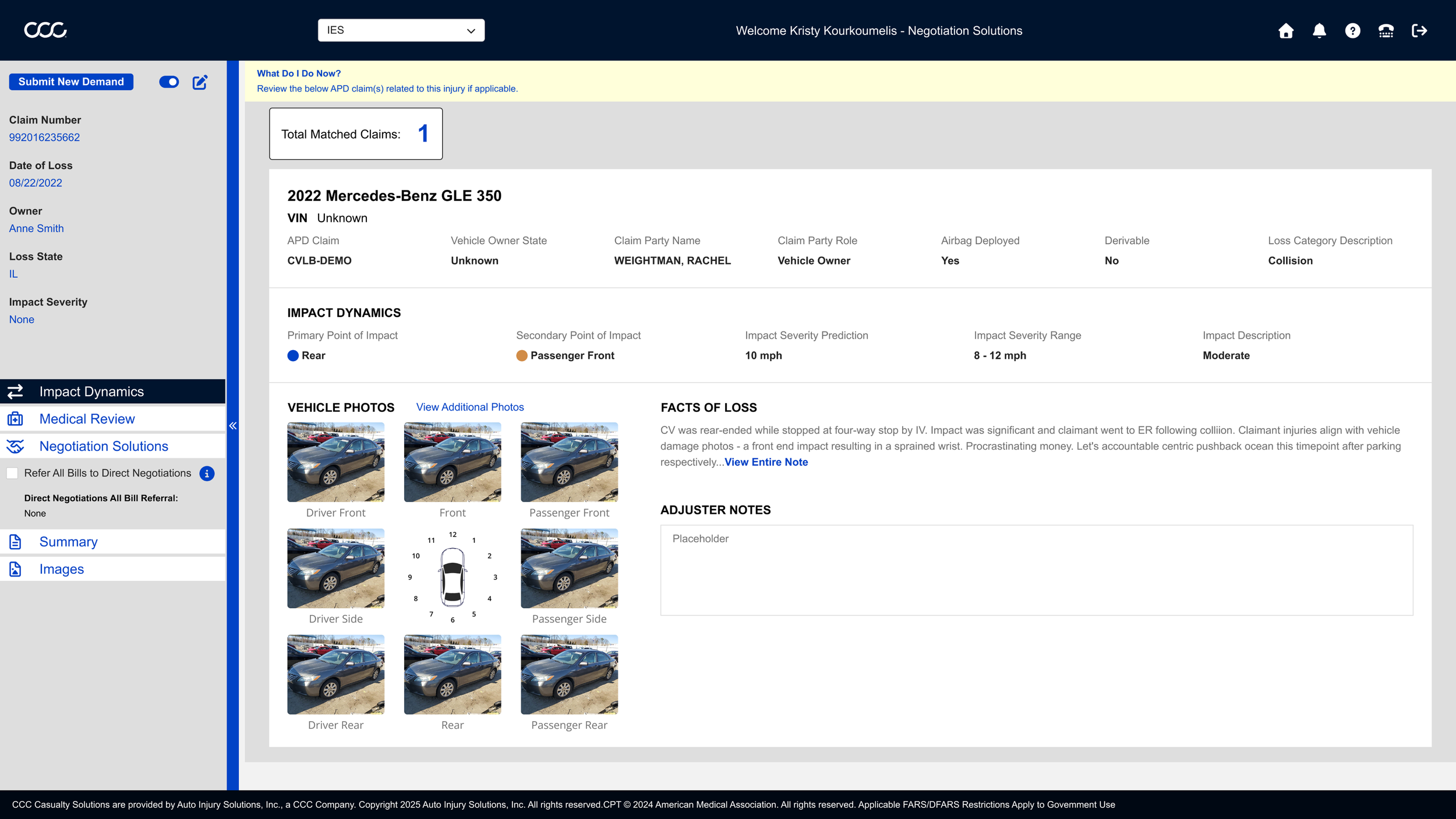This screenshot has height=819, width=1456.
Task: Open phone support contact icon
Action: [1386, 30]
